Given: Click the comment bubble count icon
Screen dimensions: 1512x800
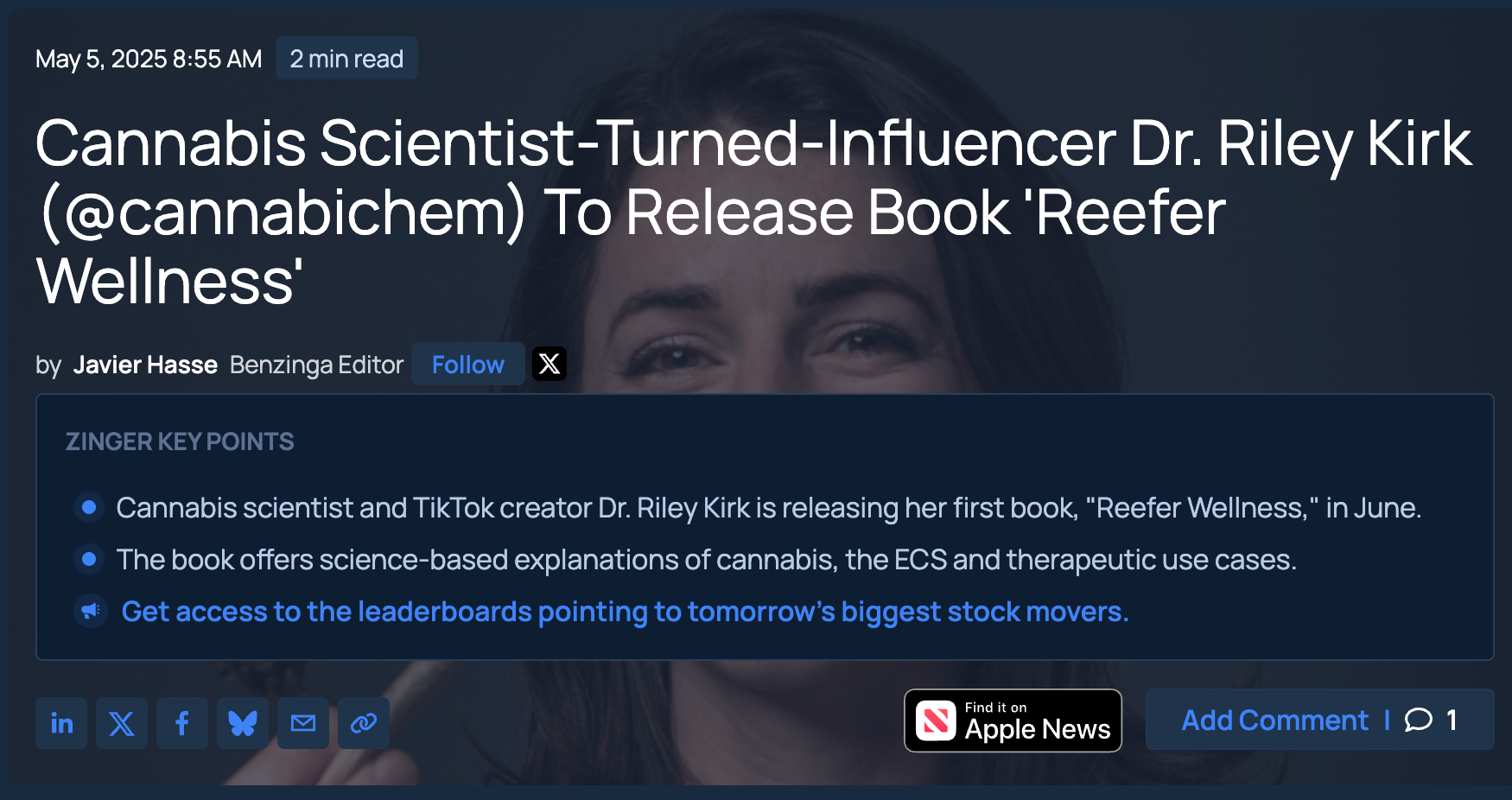Looking at the screenshot, I should coord(1419,720).
